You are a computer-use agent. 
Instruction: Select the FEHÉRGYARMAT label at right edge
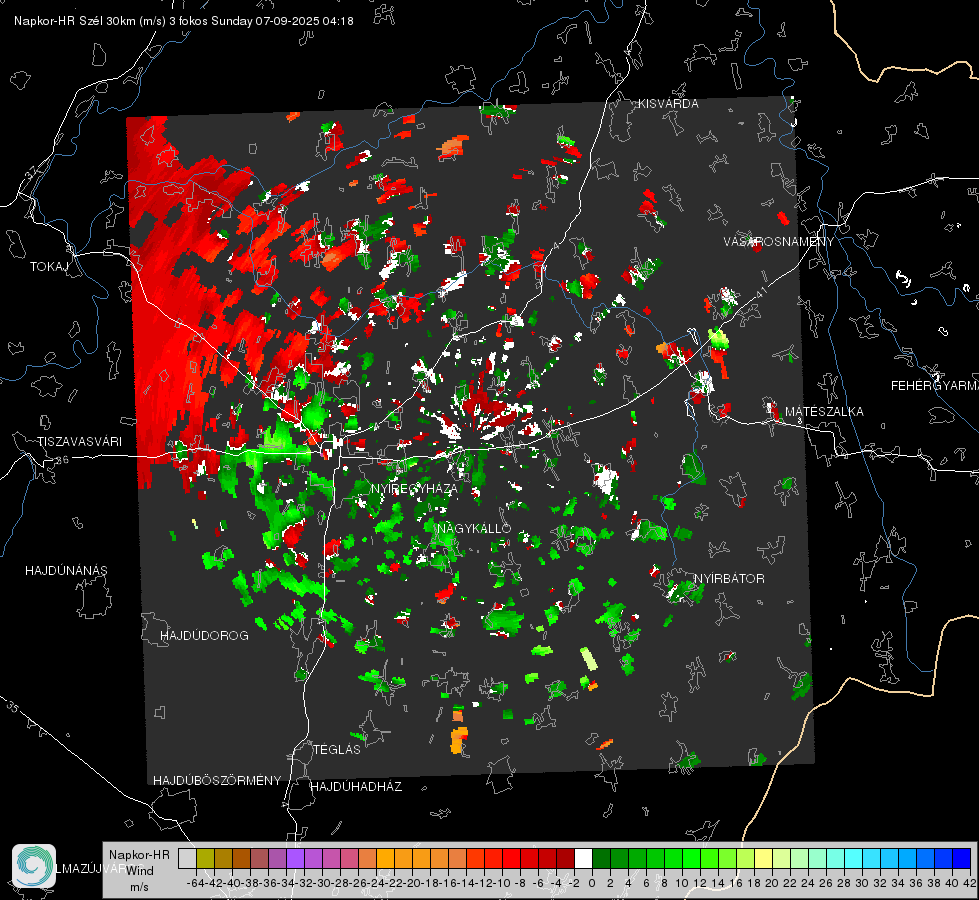[x=935, y=386]
